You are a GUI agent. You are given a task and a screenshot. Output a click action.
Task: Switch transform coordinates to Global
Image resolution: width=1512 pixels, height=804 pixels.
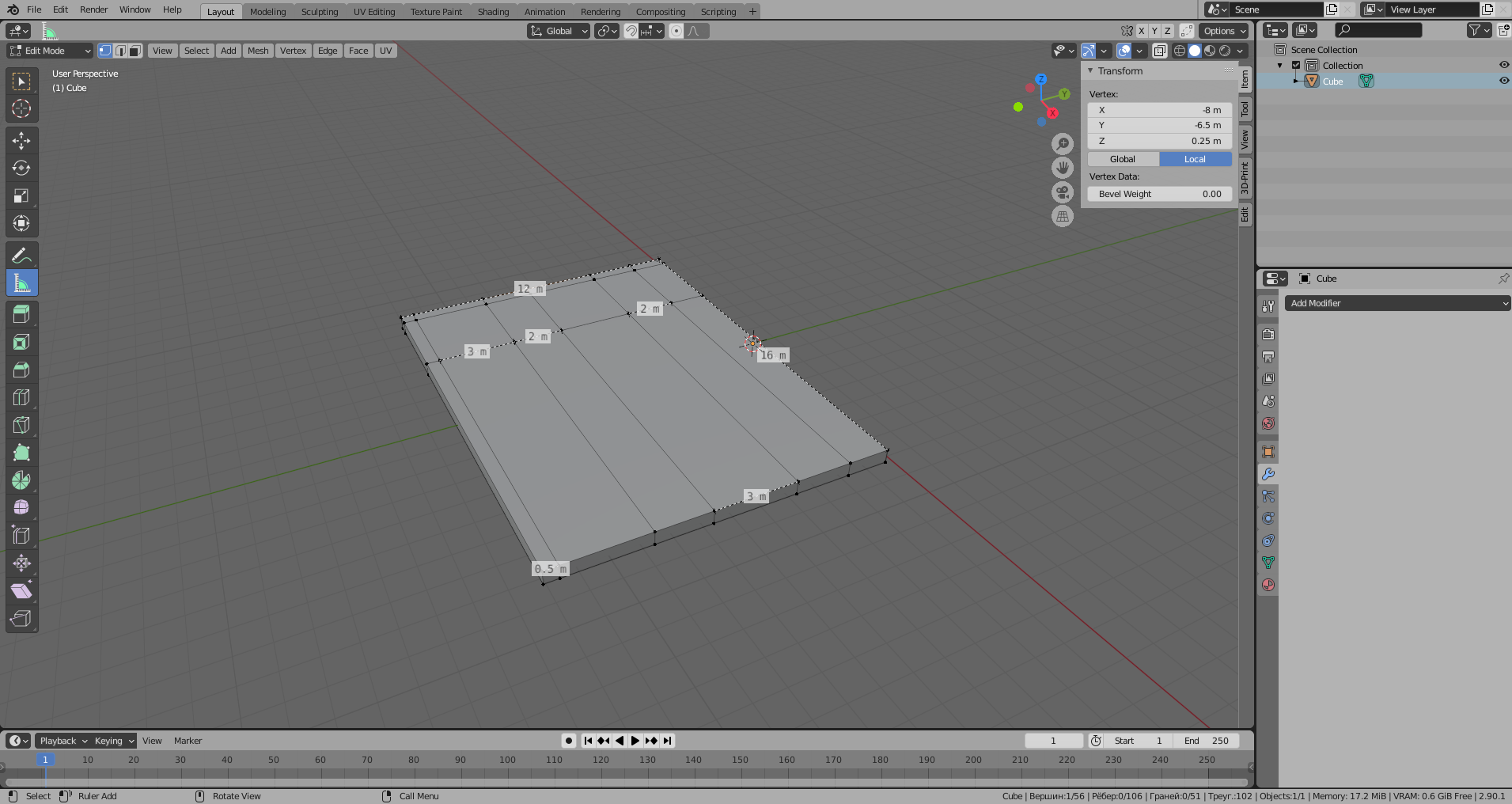click(1123, 159)
